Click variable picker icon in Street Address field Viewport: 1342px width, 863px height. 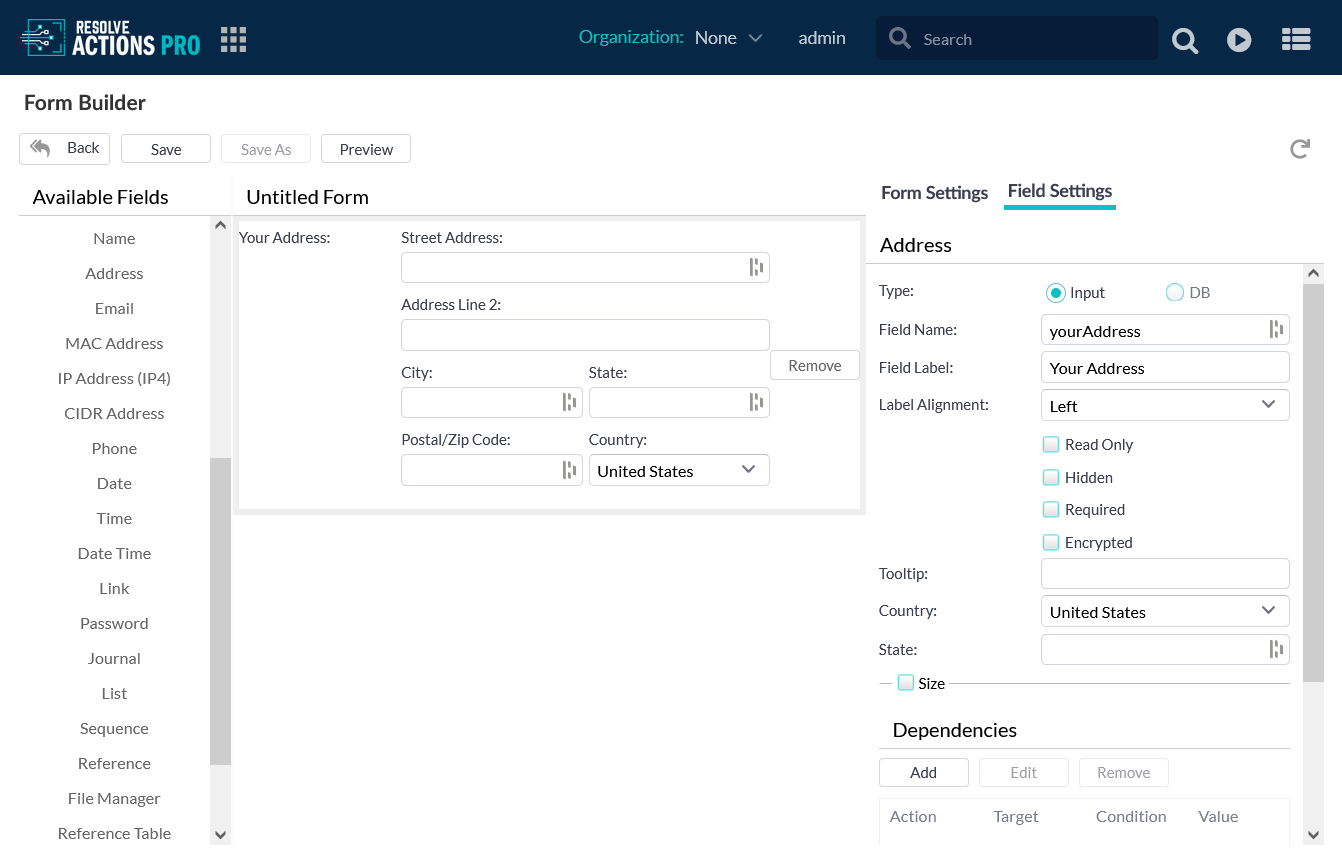coord(756,267)
